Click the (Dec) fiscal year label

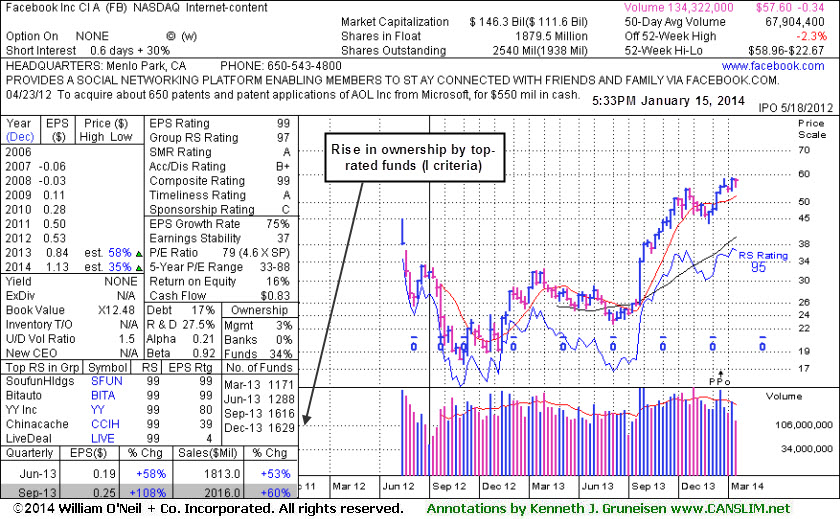point(20,137)
